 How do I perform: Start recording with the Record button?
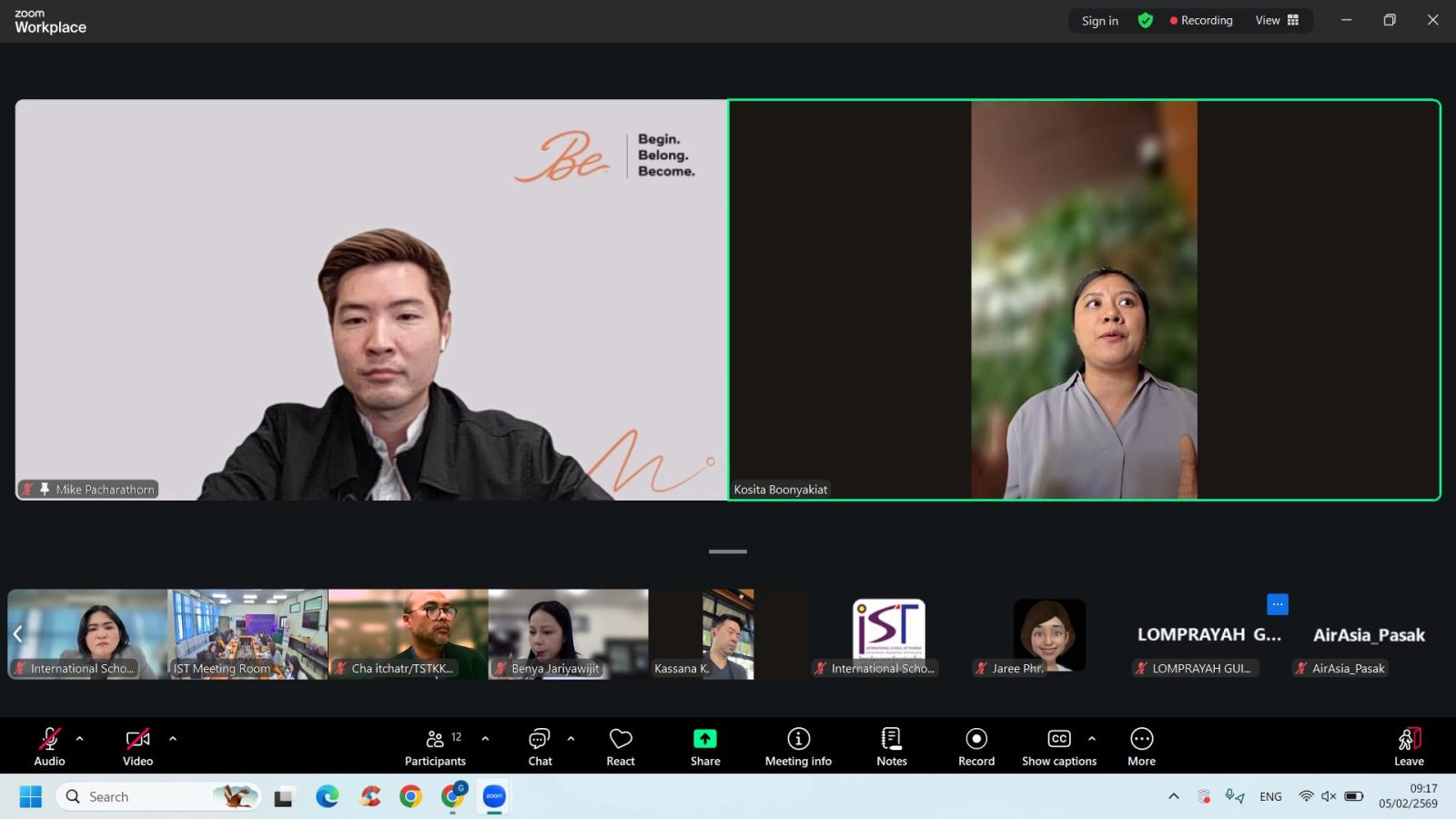click(976, 746)
